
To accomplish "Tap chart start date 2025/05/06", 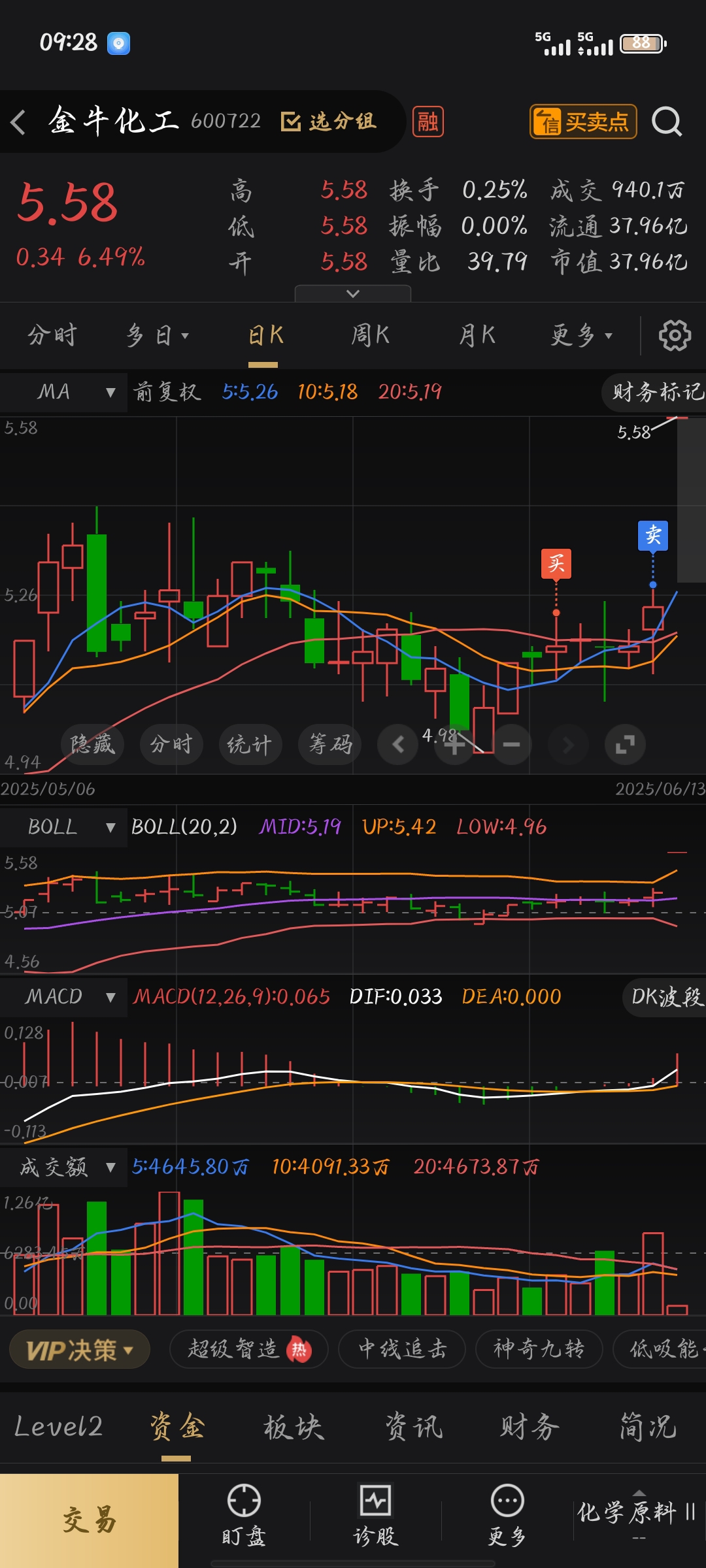I will [48, 789].
